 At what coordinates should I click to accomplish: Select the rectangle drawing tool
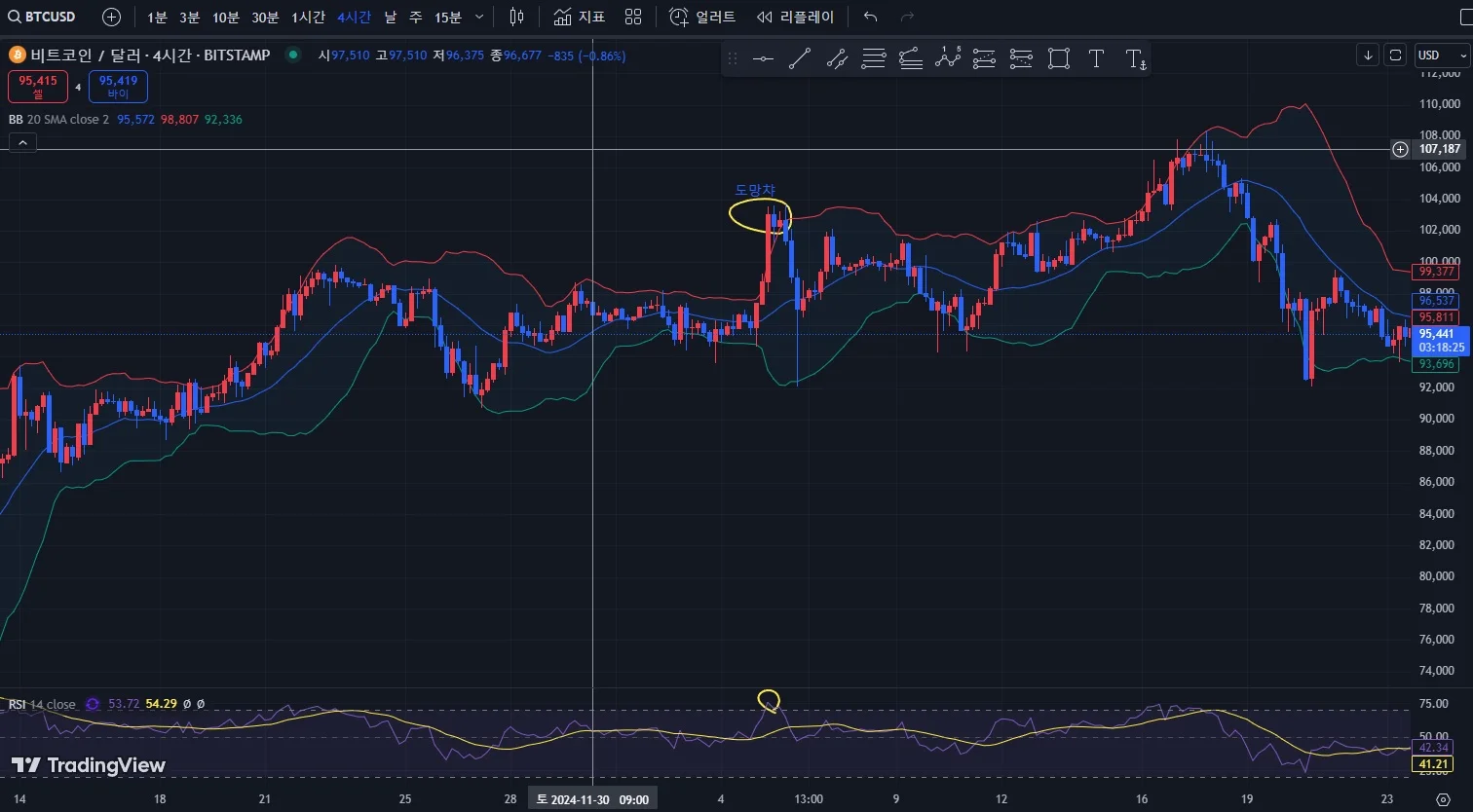1059,59
